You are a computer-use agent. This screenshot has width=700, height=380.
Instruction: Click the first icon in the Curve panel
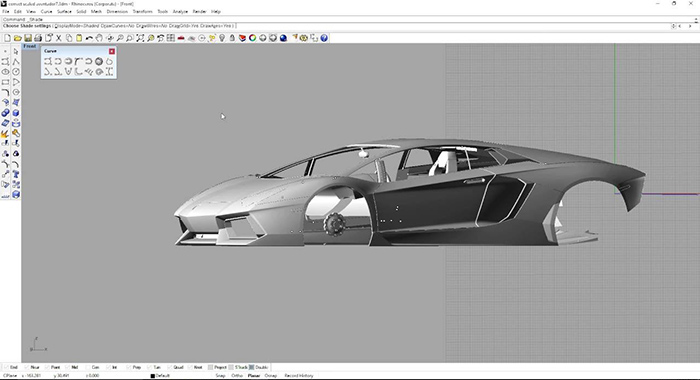[x=48, y=61]
